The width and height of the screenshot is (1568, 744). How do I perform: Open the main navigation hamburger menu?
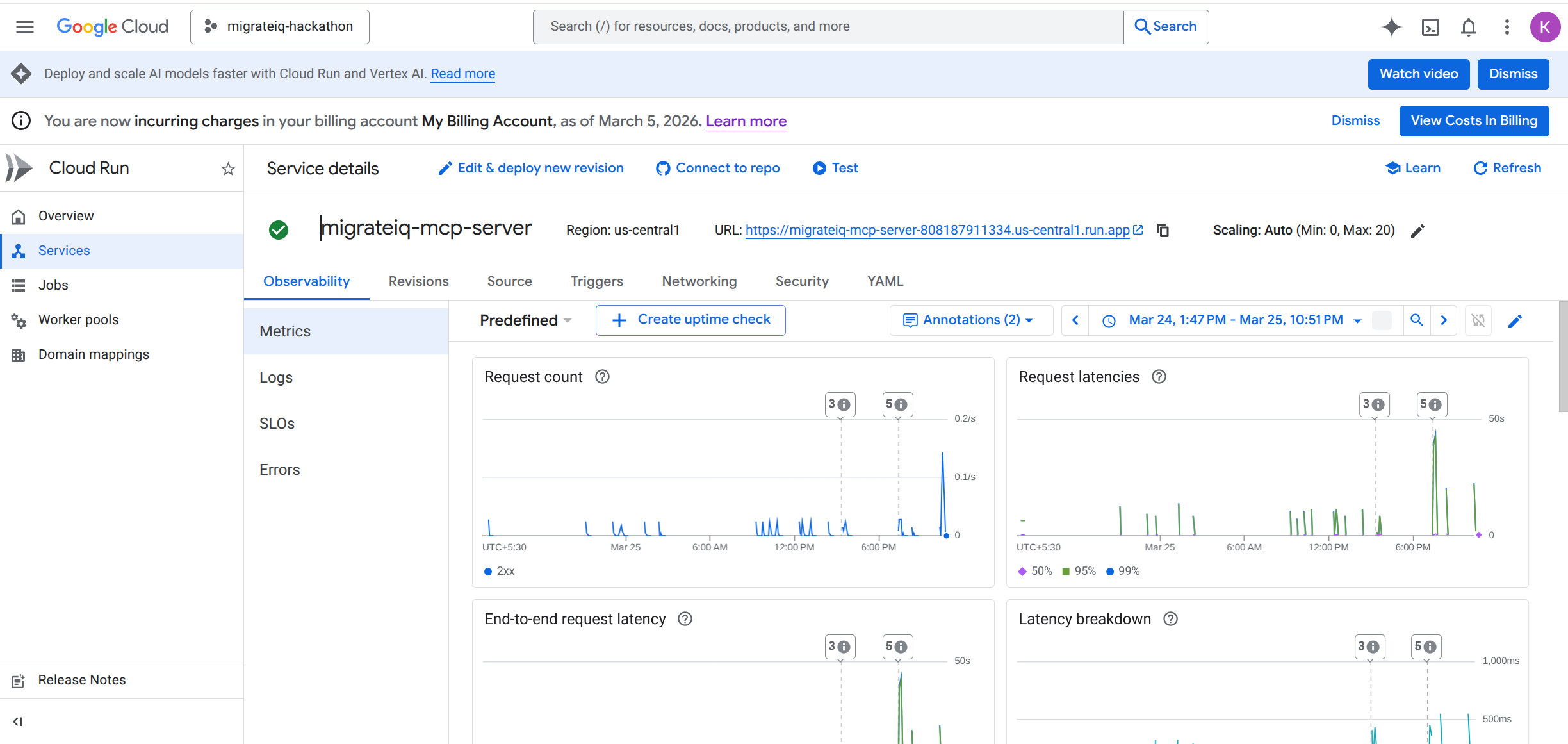click(25, 27)
